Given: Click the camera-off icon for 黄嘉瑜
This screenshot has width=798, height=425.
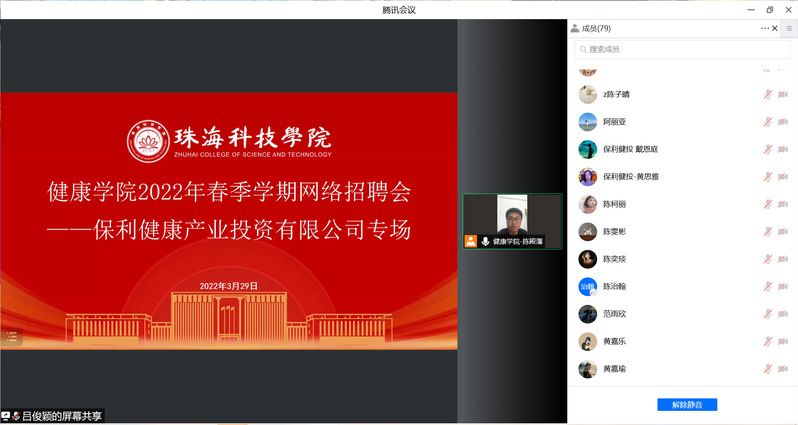Looking at the screenshot, I should pyautogui.click(x=783, y=369).
